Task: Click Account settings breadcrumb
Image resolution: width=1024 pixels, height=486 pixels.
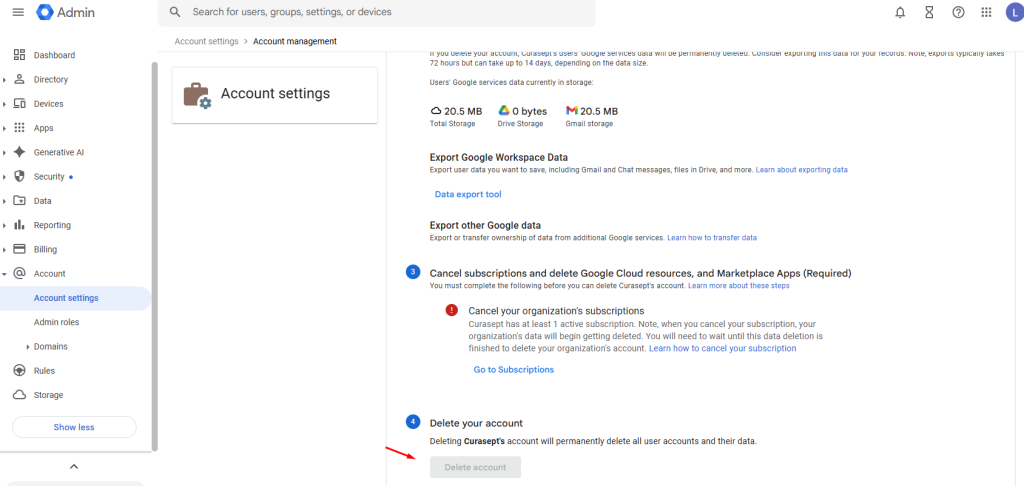Action: (x=206, y=41)
